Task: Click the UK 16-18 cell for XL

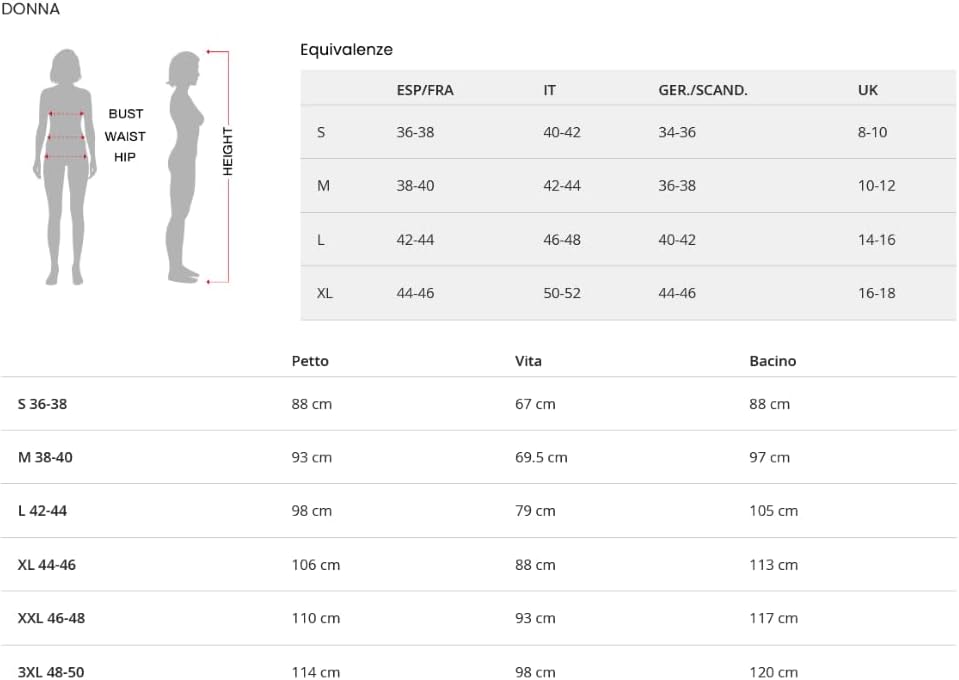Action: pos(876,293)
